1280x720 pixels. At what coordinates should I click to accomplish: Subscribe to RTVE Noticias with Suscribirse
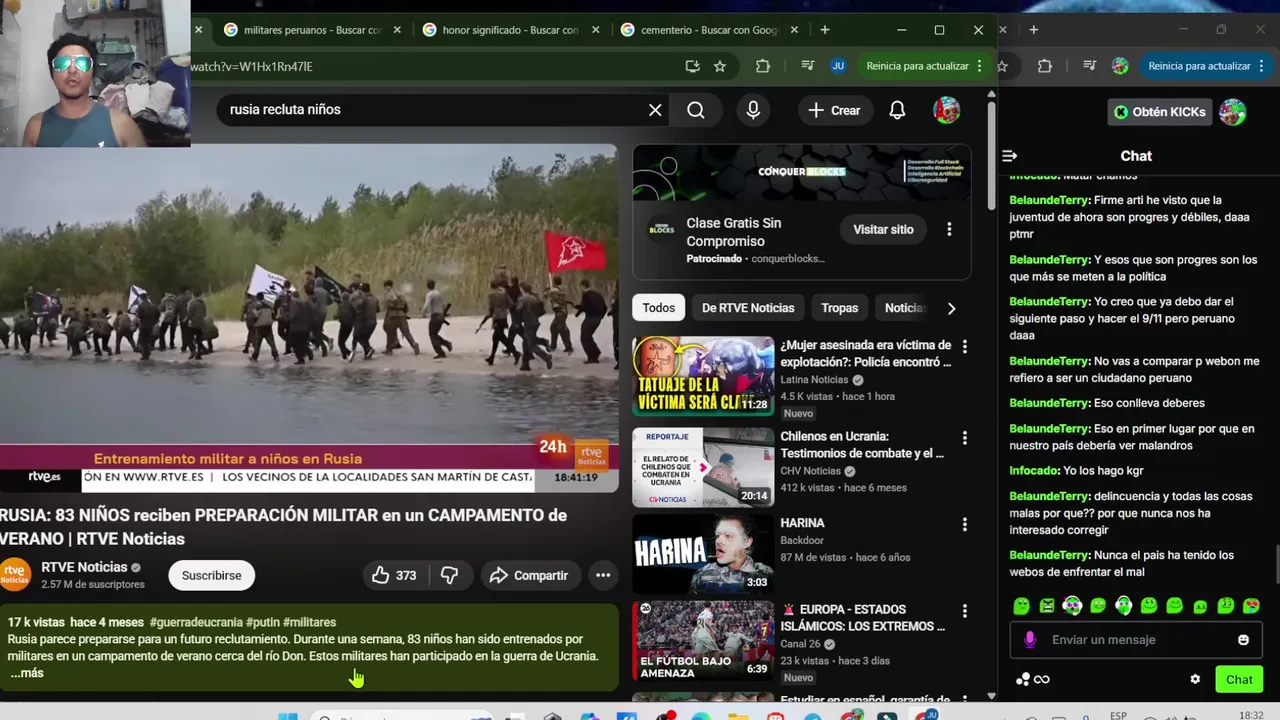tap(211, 575)
